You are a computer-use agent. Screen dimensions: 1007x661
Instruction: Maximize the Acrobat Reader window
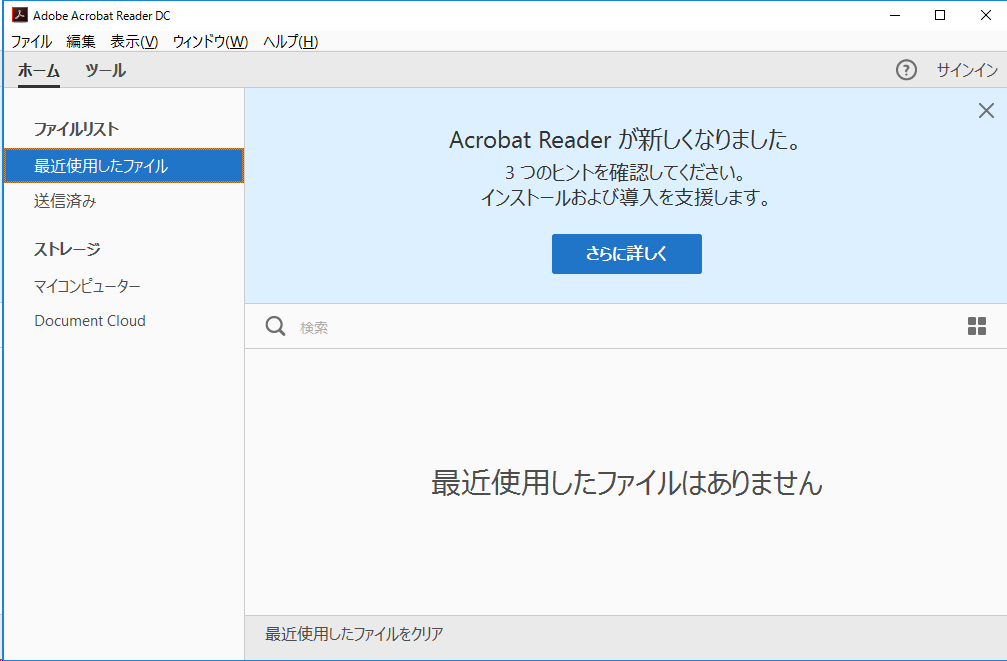pos(940,15)
